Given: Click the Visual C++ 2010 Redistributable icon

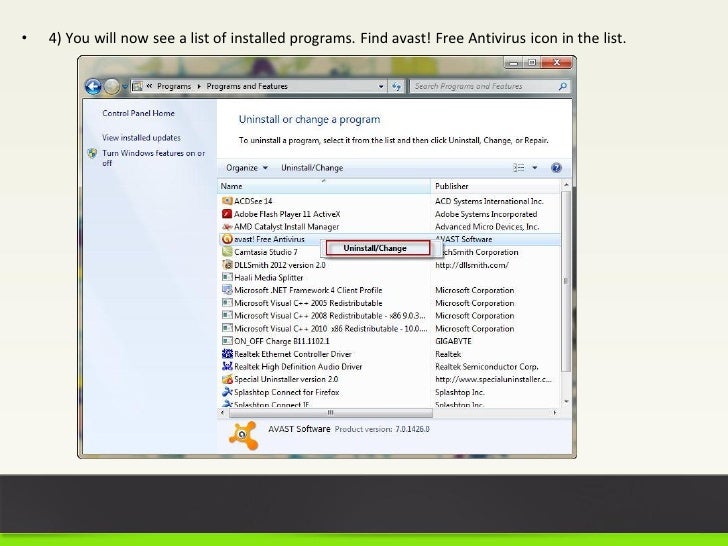Looking at the screenshot, I should [x=227, y=328].
